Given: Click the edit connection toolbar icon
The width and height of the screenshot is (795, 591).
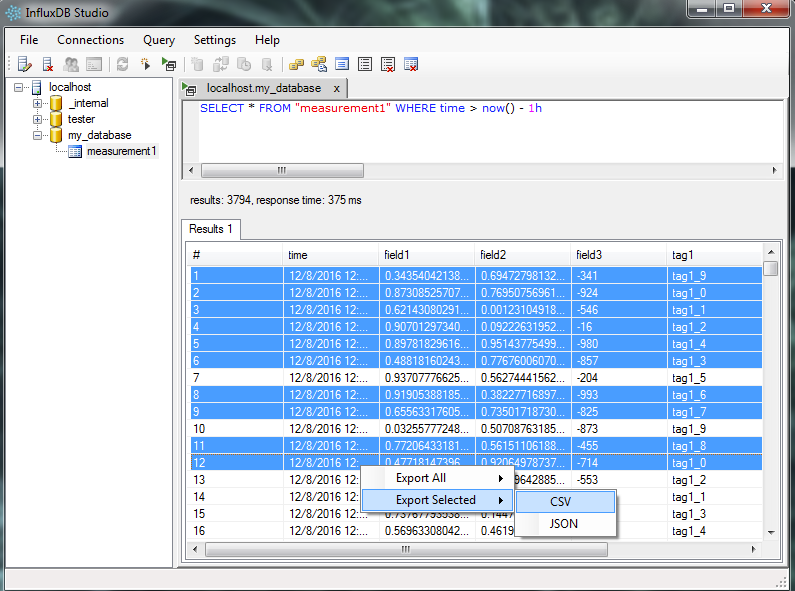Looking at the screenshot, I should click(x=24, y=64).
